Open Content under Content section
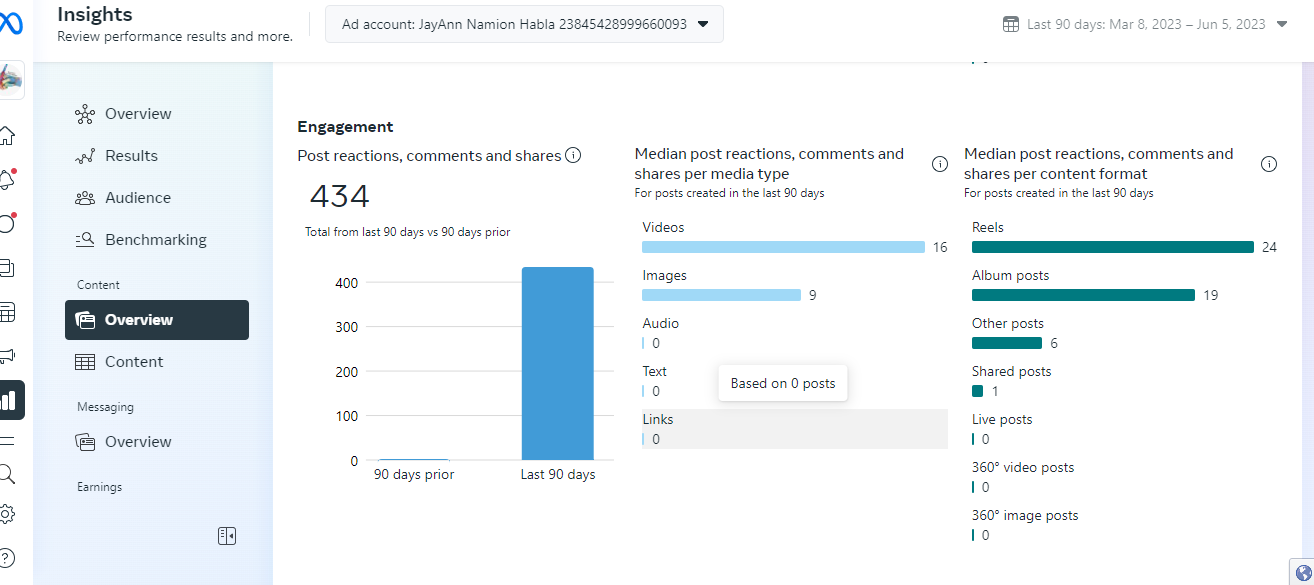 click(134, 362)
